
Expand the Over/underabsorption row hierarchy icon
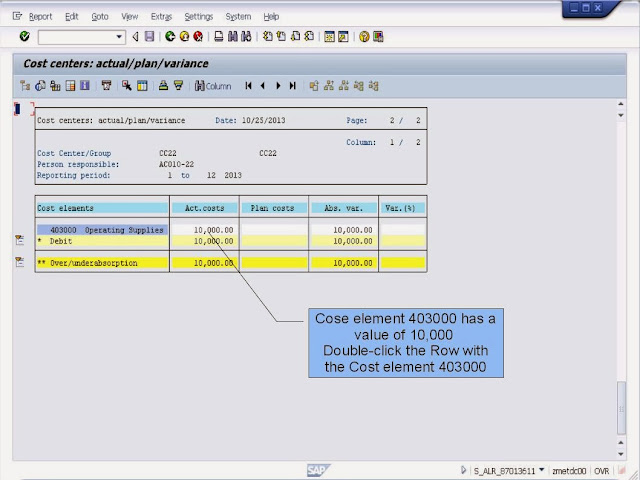click(19, 262)
